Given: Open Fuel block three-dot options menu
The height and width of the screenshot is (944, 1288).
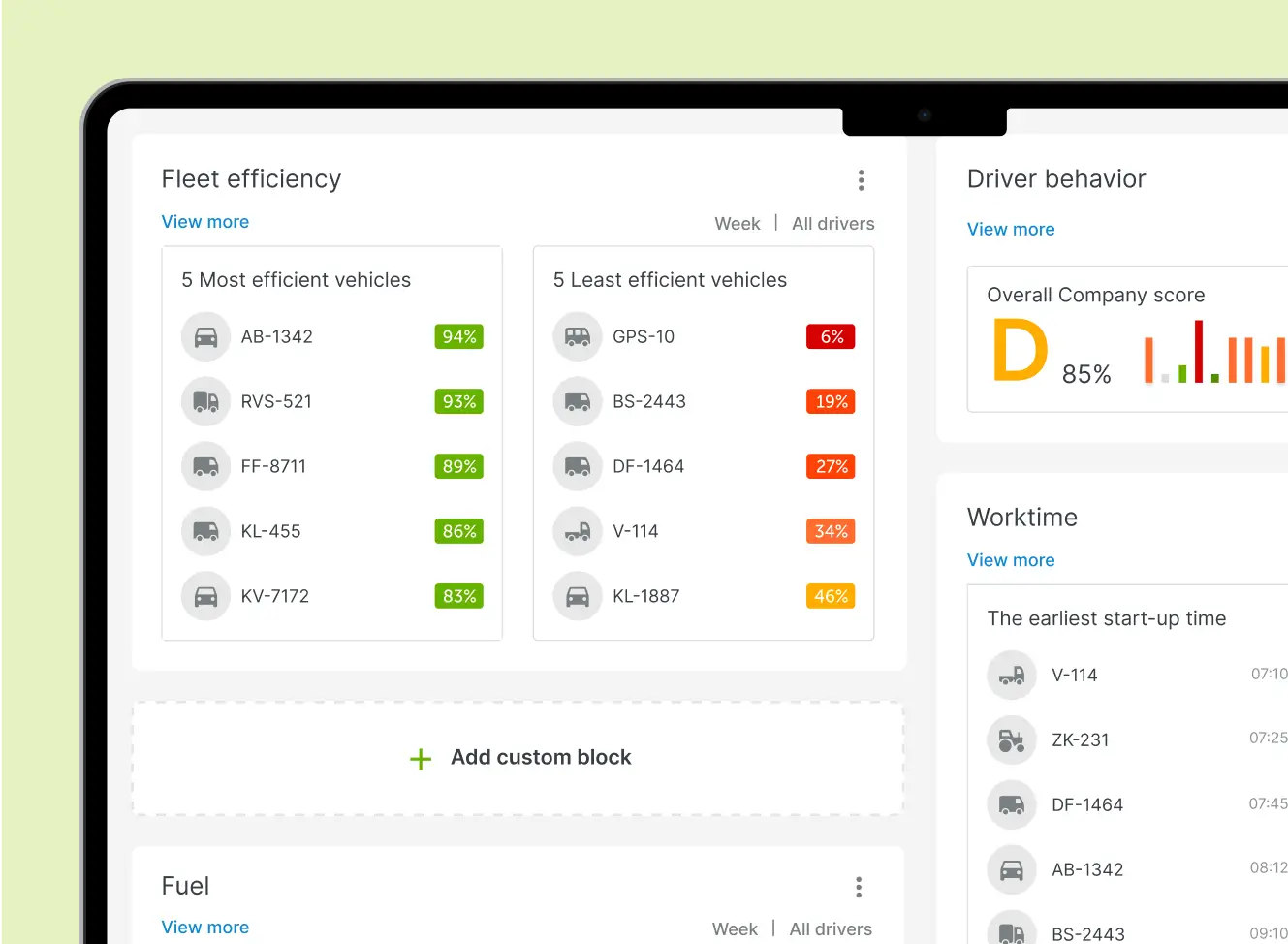Looking at the screenshot, I should pos(859,887).
